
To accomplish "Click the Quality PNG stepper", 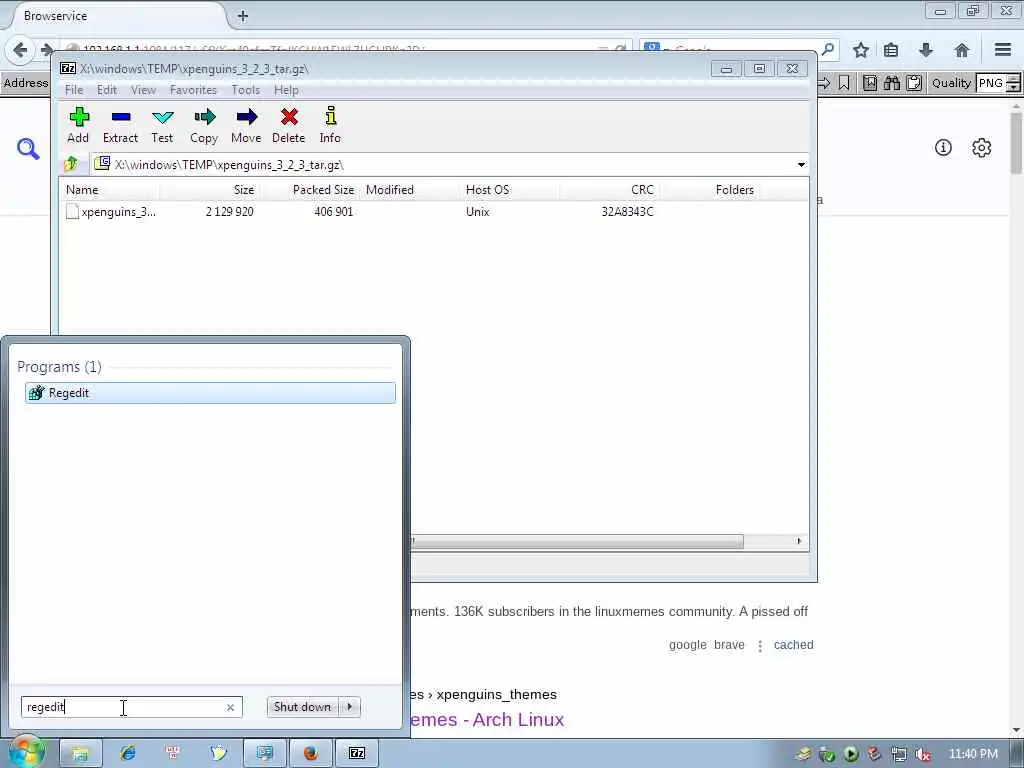I will [x=1014, y=83].
